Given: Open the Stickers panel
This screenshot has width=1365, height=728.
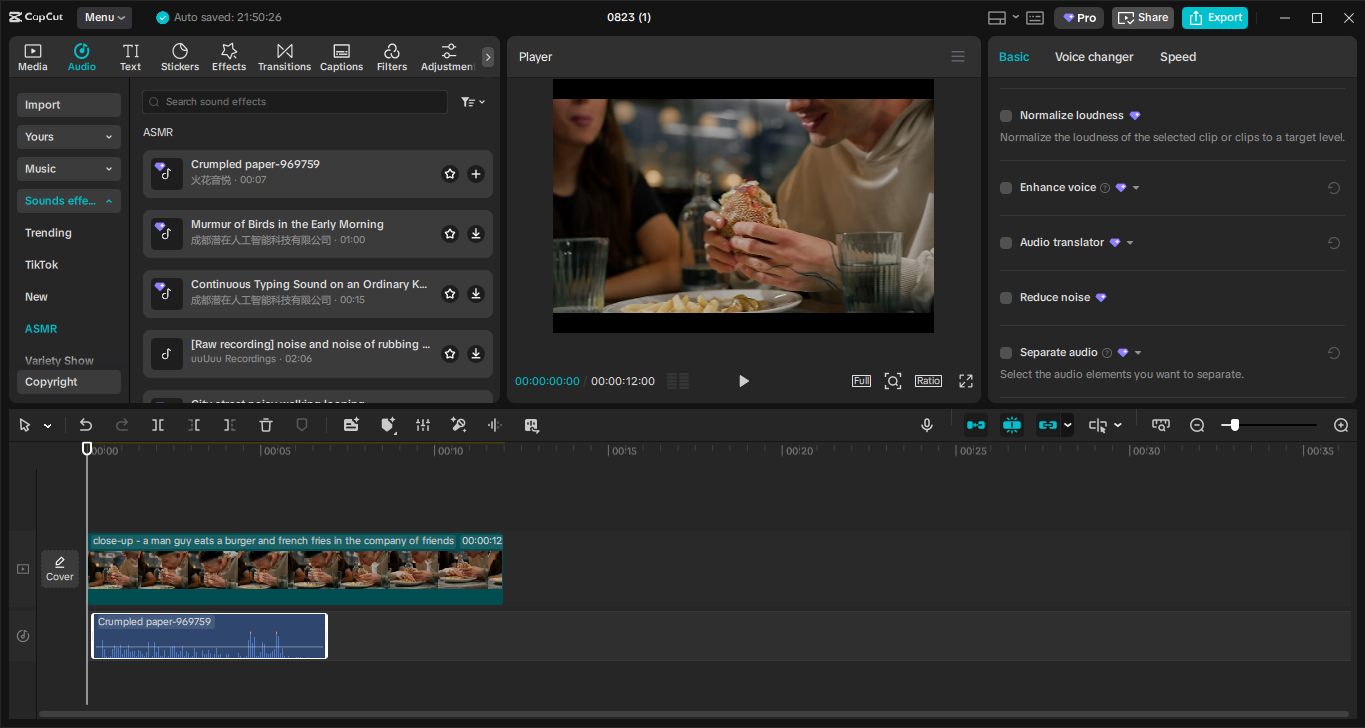Looking at the screenshot, I should coord(180,57).
